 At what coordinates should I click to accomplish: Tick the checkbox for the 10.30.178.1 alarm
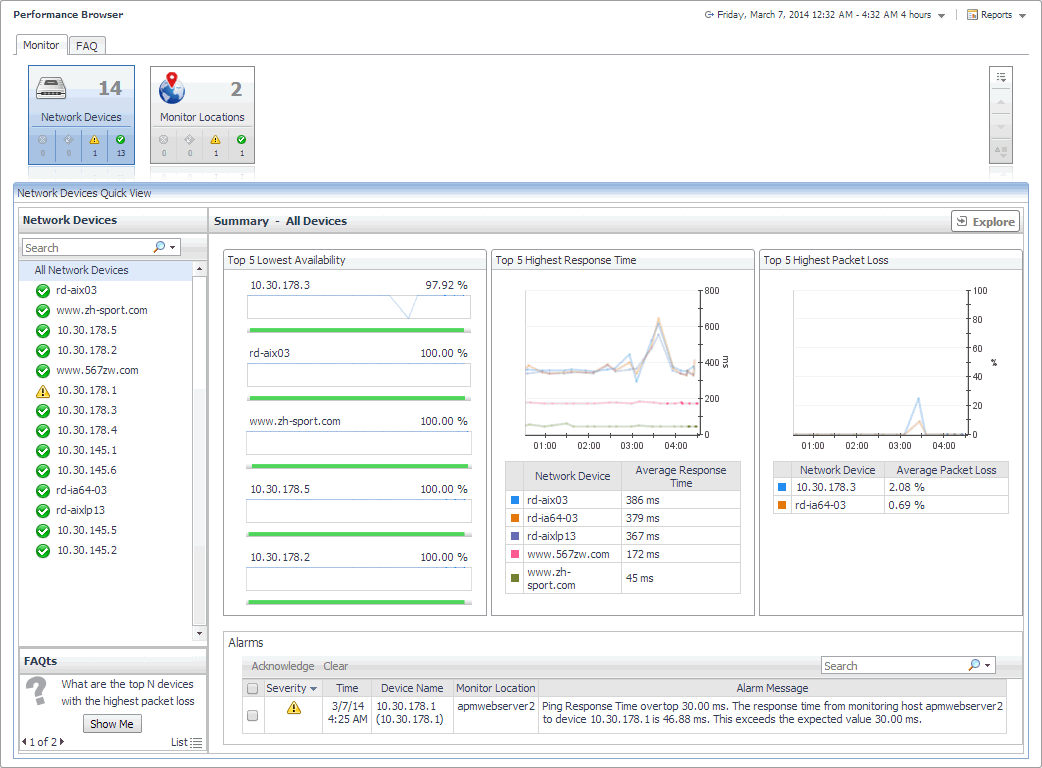click(x=252, y=715)
